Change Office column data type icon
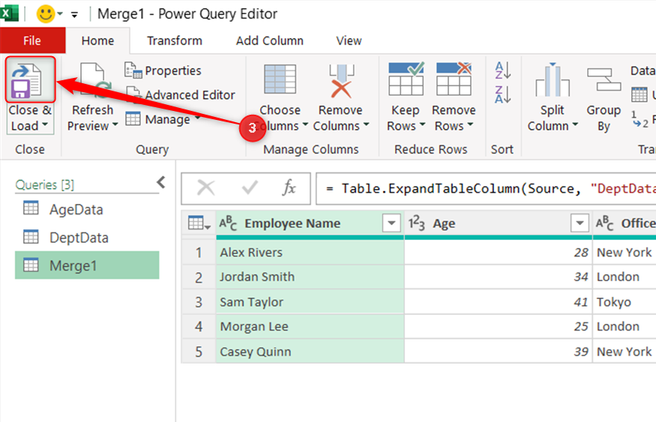Screen dimensions: 656x422 [x=605, y=223]
